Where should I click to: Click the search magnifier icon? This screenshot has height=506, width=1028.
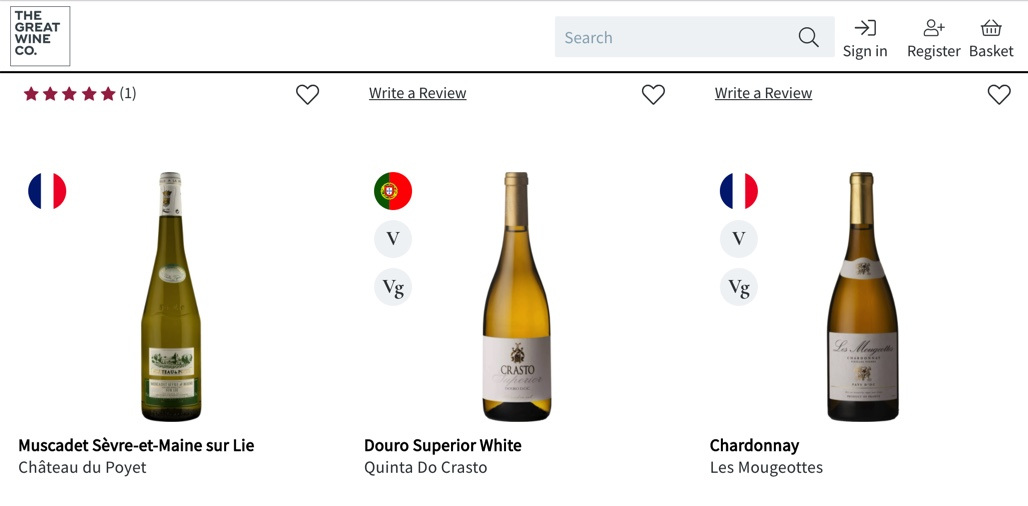pos(808,38)
